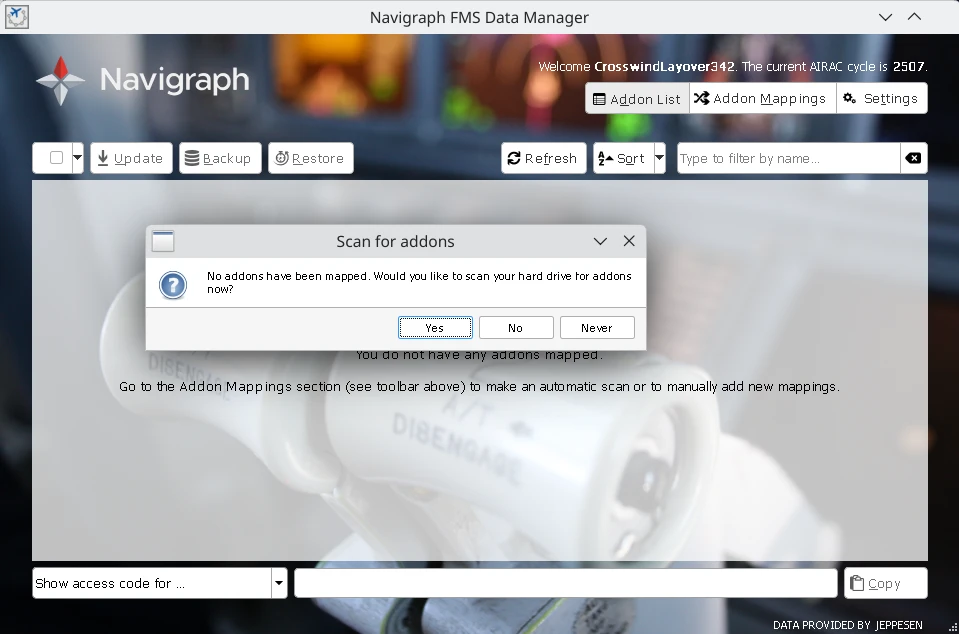Click No in the scan dialog

click(516, 328)
